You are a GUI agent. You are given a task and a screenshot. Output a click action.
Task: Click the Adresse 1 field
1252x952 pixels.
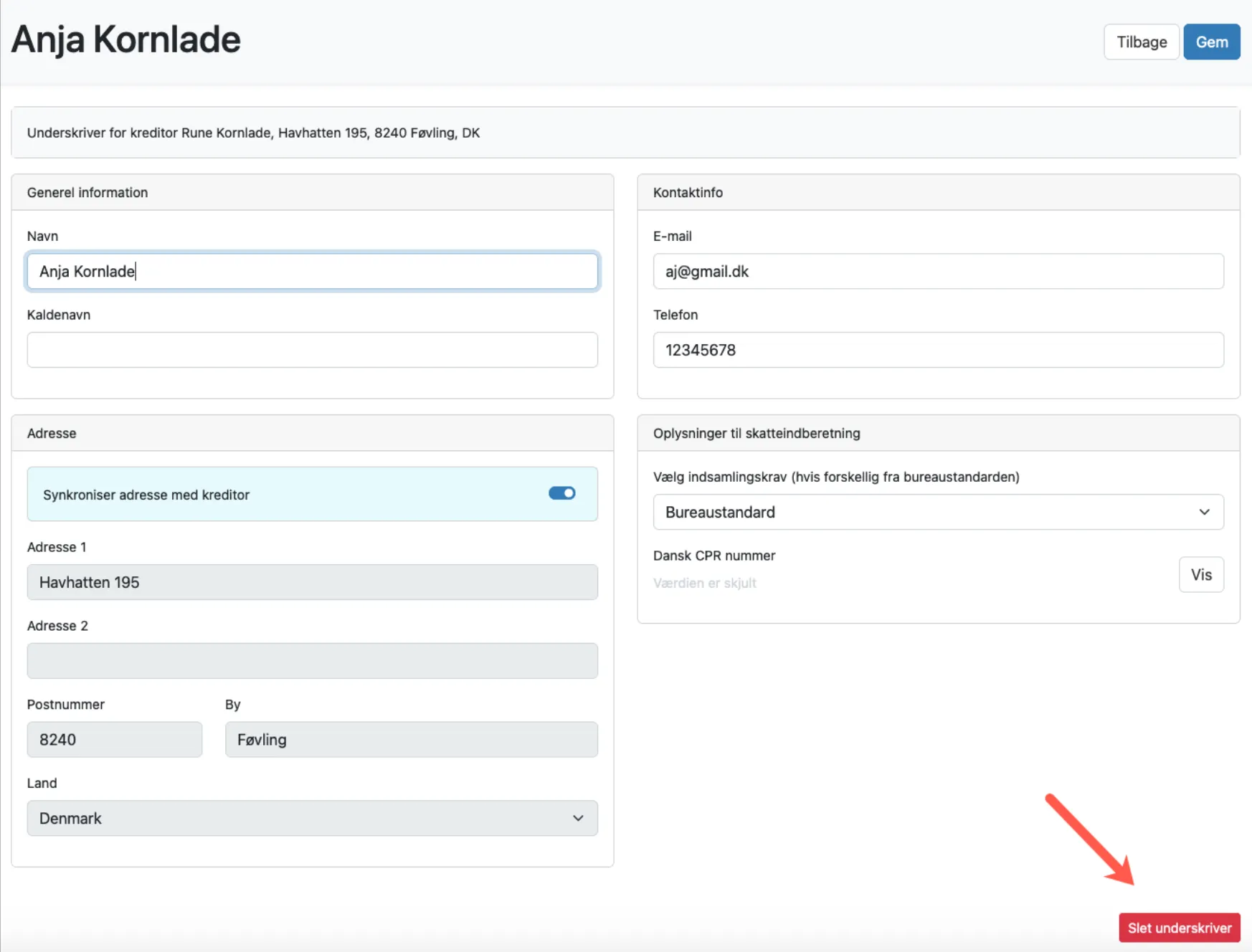312,582
